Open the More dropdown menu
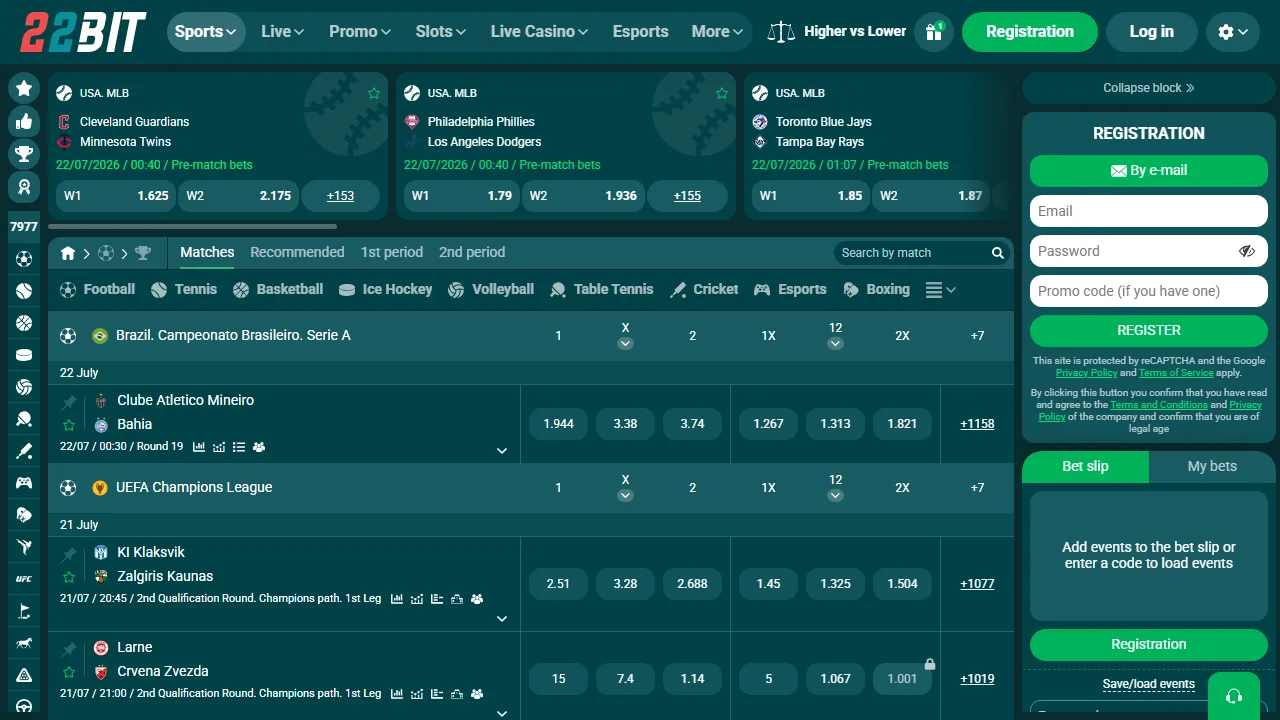Screen dimensions: 1280x720 coord(717,32)
